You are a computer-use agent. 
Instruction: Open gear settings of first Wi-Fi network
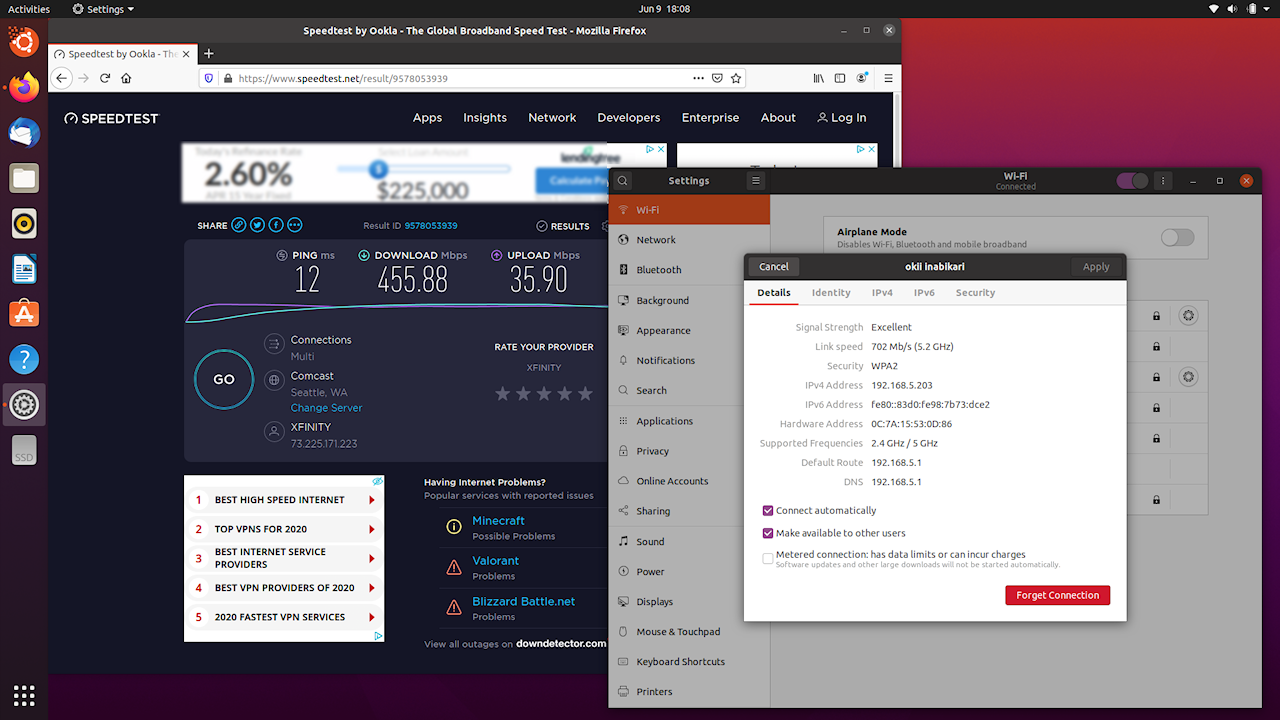1188,316
